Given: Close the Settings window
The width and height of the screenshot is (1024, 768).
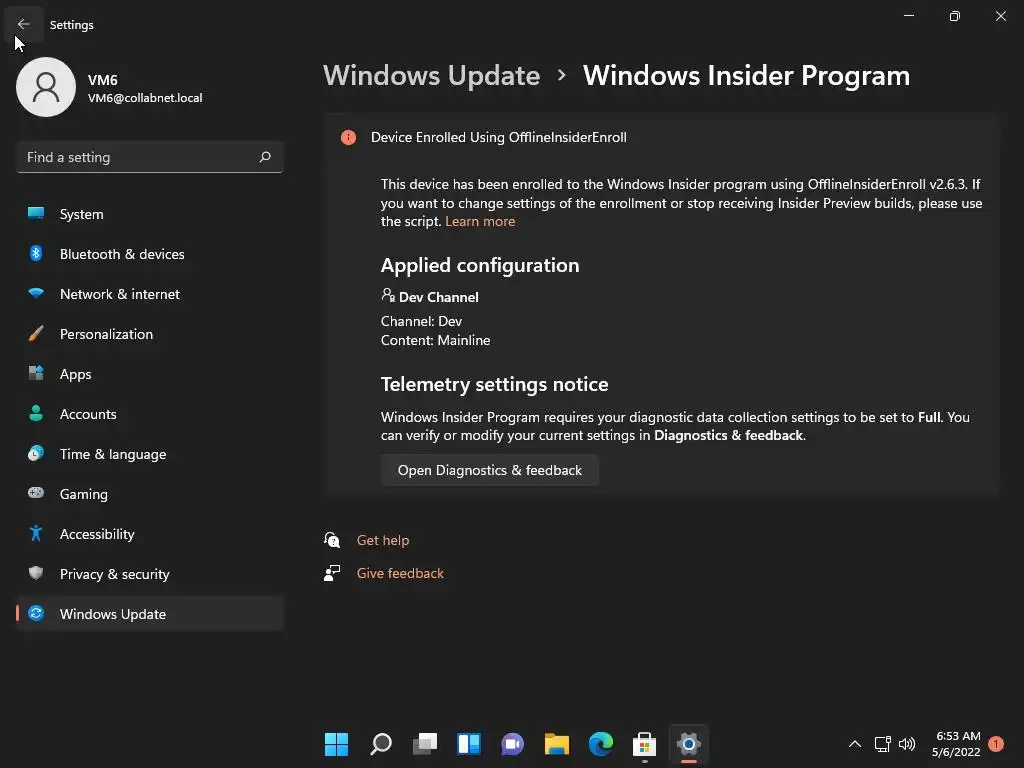Looking at the screenshot, I should pyautogui.click(x=1000, y=16).
